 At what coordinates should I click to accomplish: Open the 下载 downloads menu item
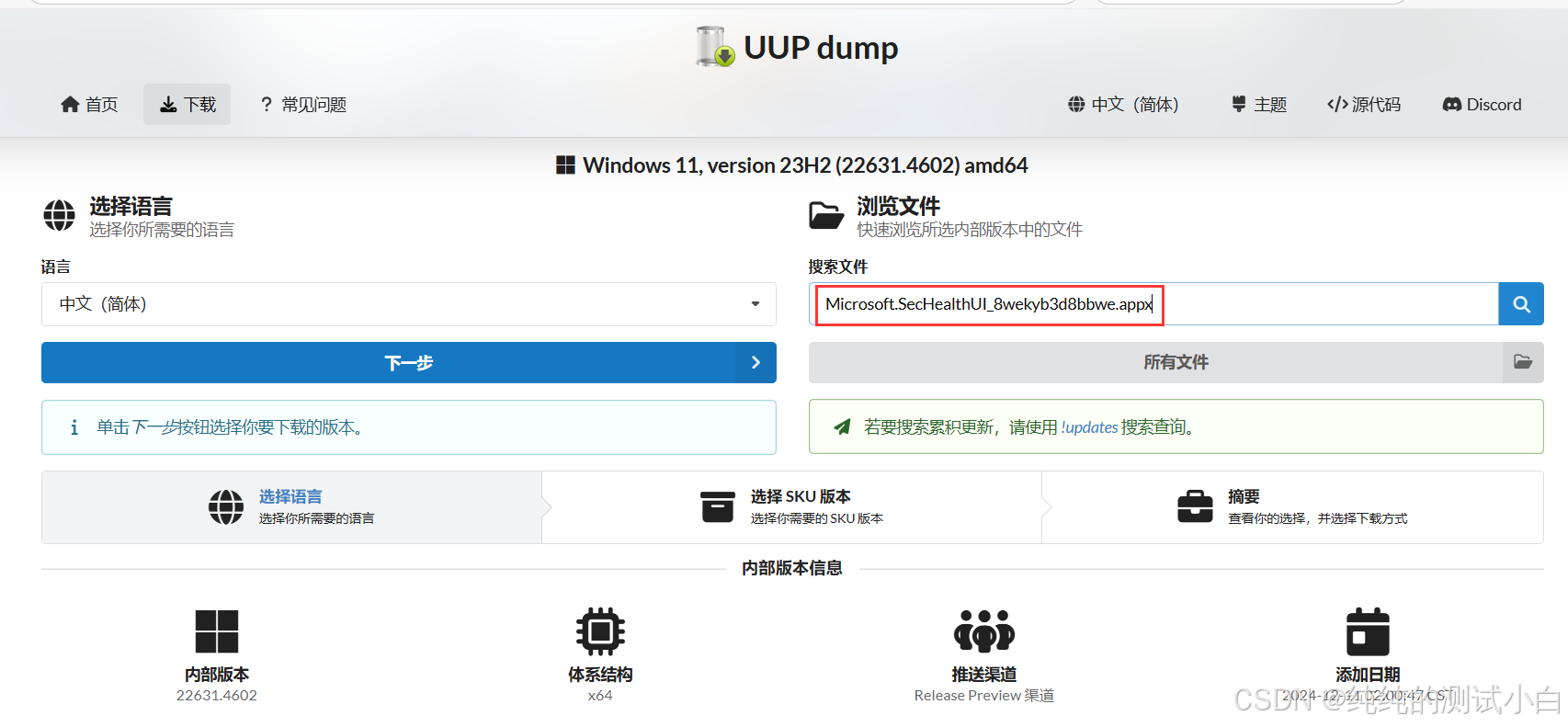[187, 105]
